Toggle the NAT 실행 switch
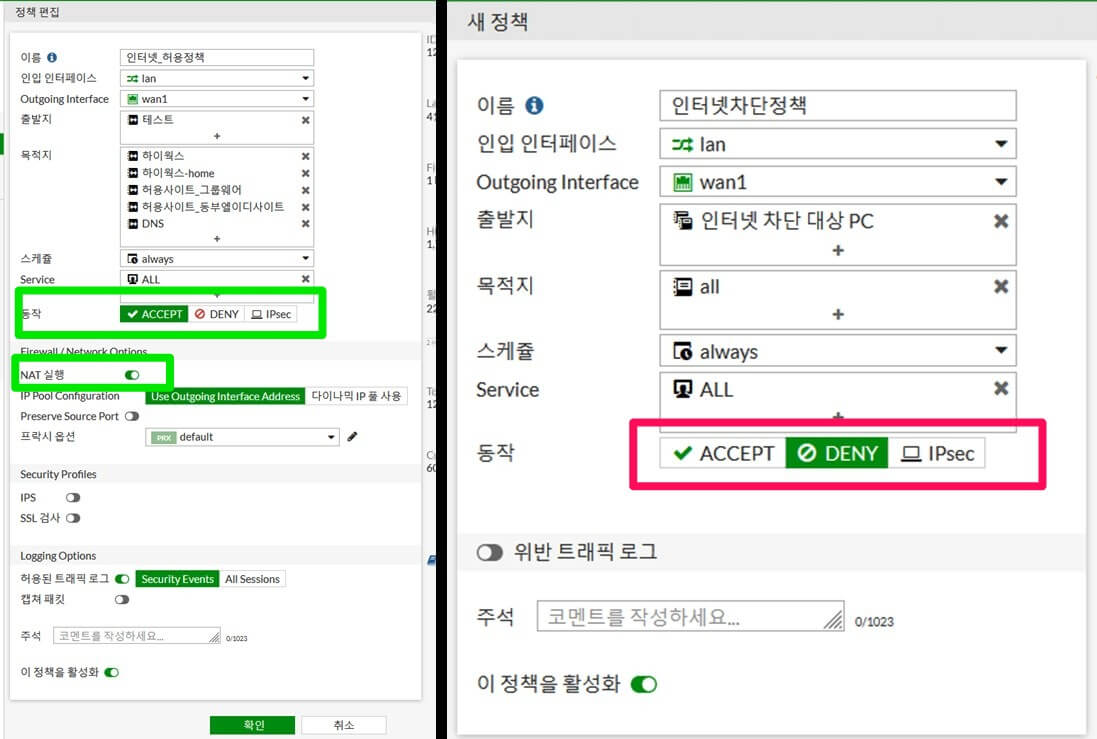The image size is (1097, 739). (132, 375)
